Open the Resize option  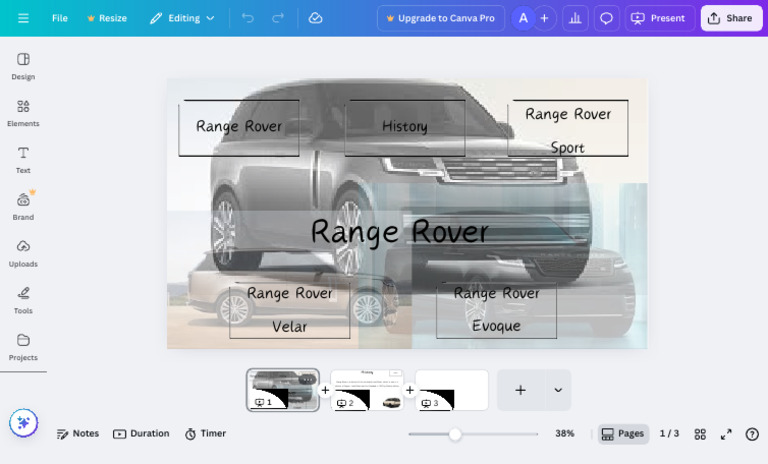(107, 18)
